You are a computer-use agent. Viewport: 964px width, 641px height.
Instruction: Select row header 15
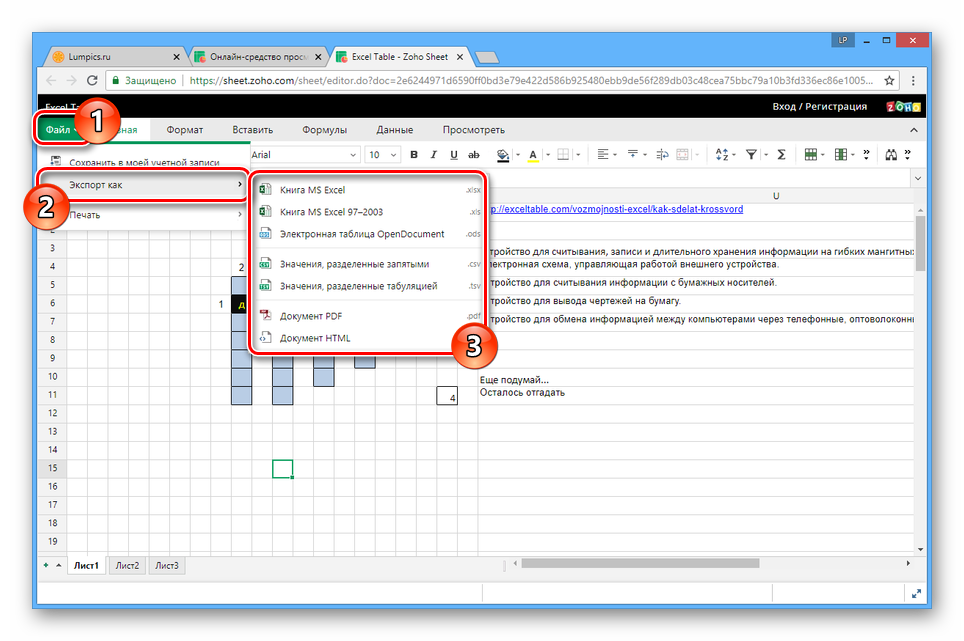tap(53, 468)
